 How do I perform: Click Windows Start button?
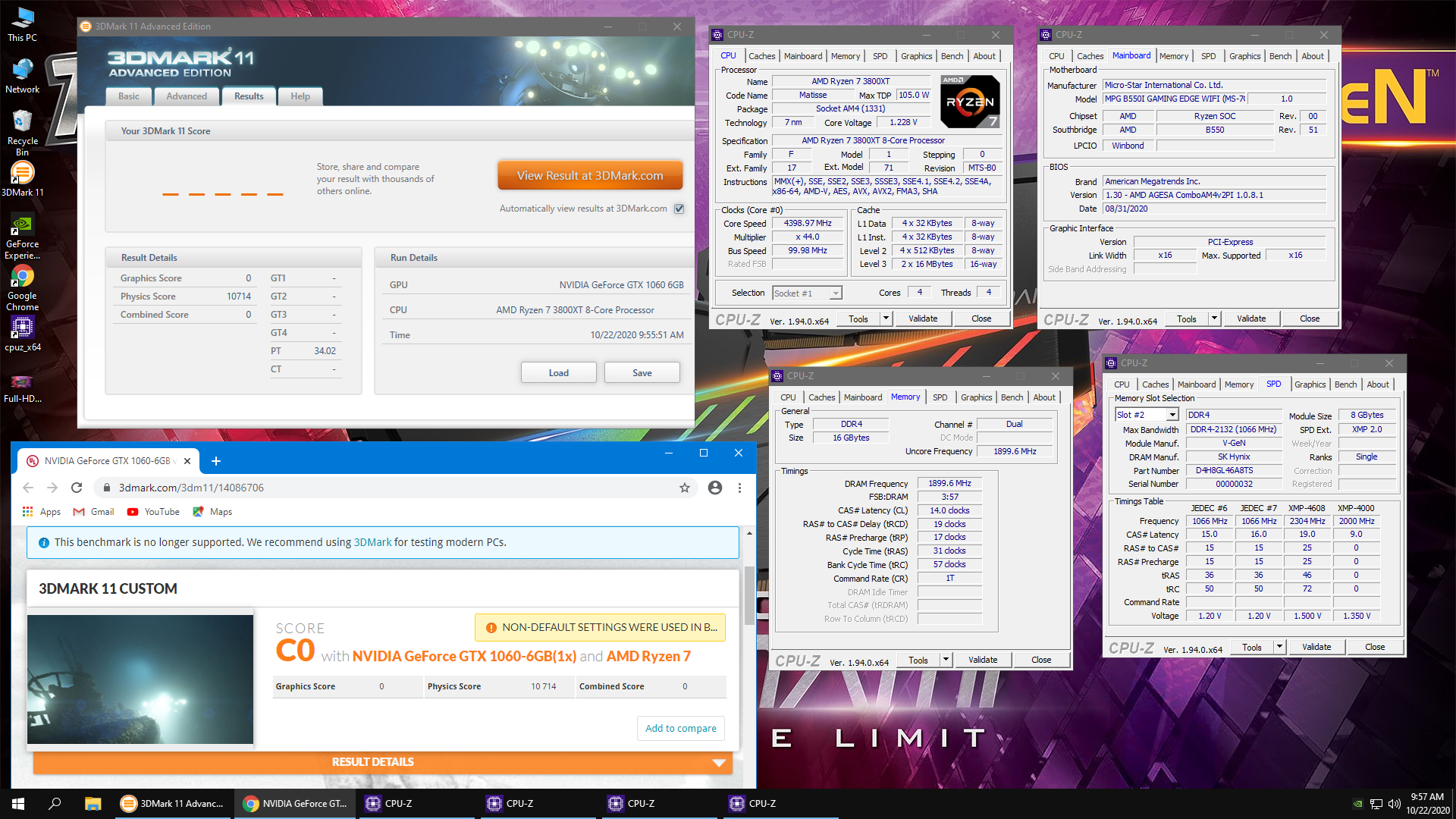tap(18, 804)
